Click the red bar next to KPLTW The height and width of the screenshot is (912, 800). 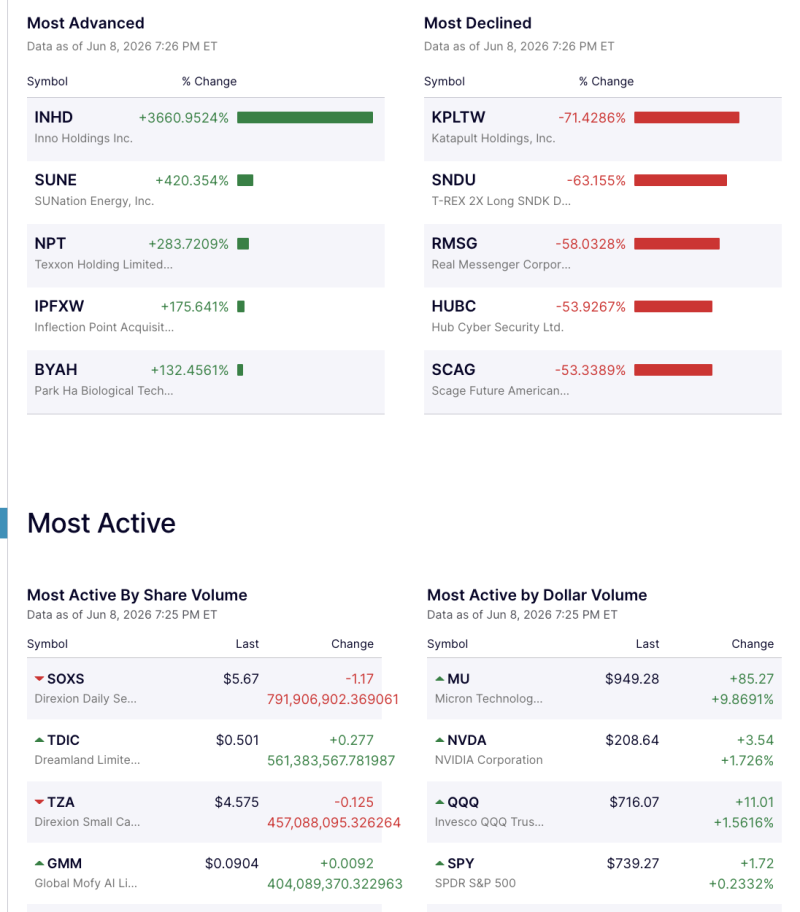click(687, 117)
